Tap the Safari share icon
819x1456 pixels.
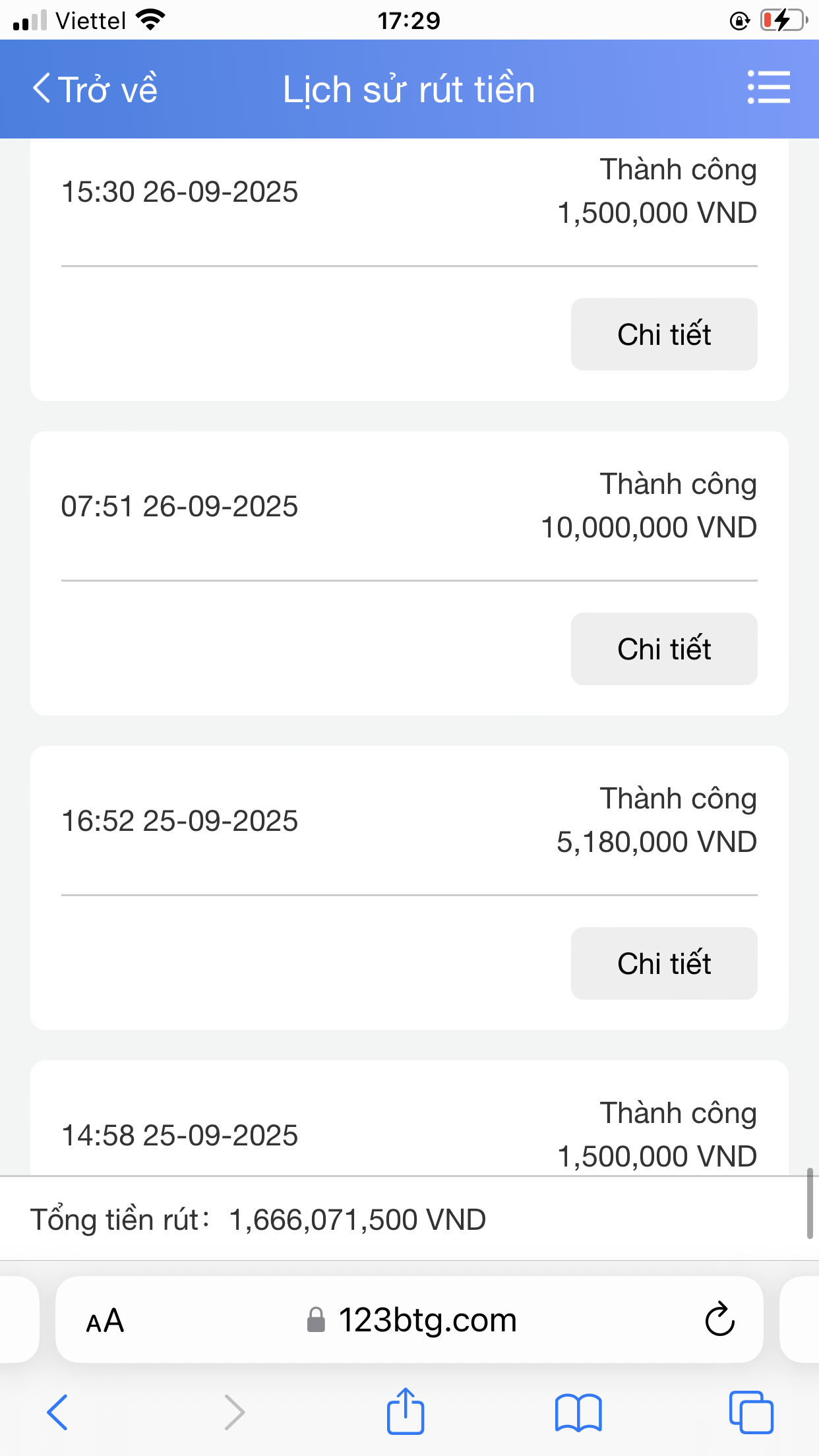pyautogui.click(x=405, y=1412)
